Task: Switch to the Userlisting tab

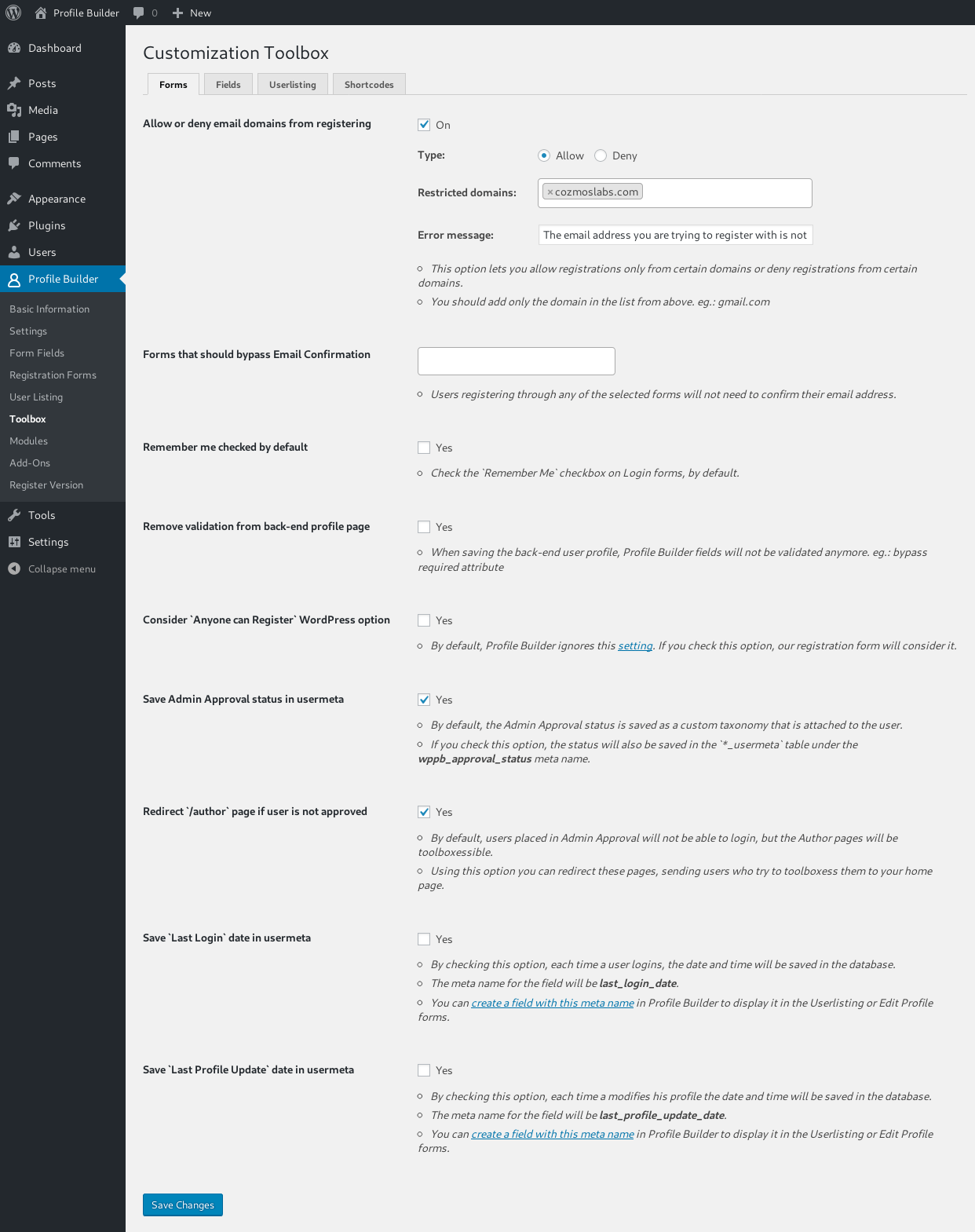Action: tap(292, 85)
